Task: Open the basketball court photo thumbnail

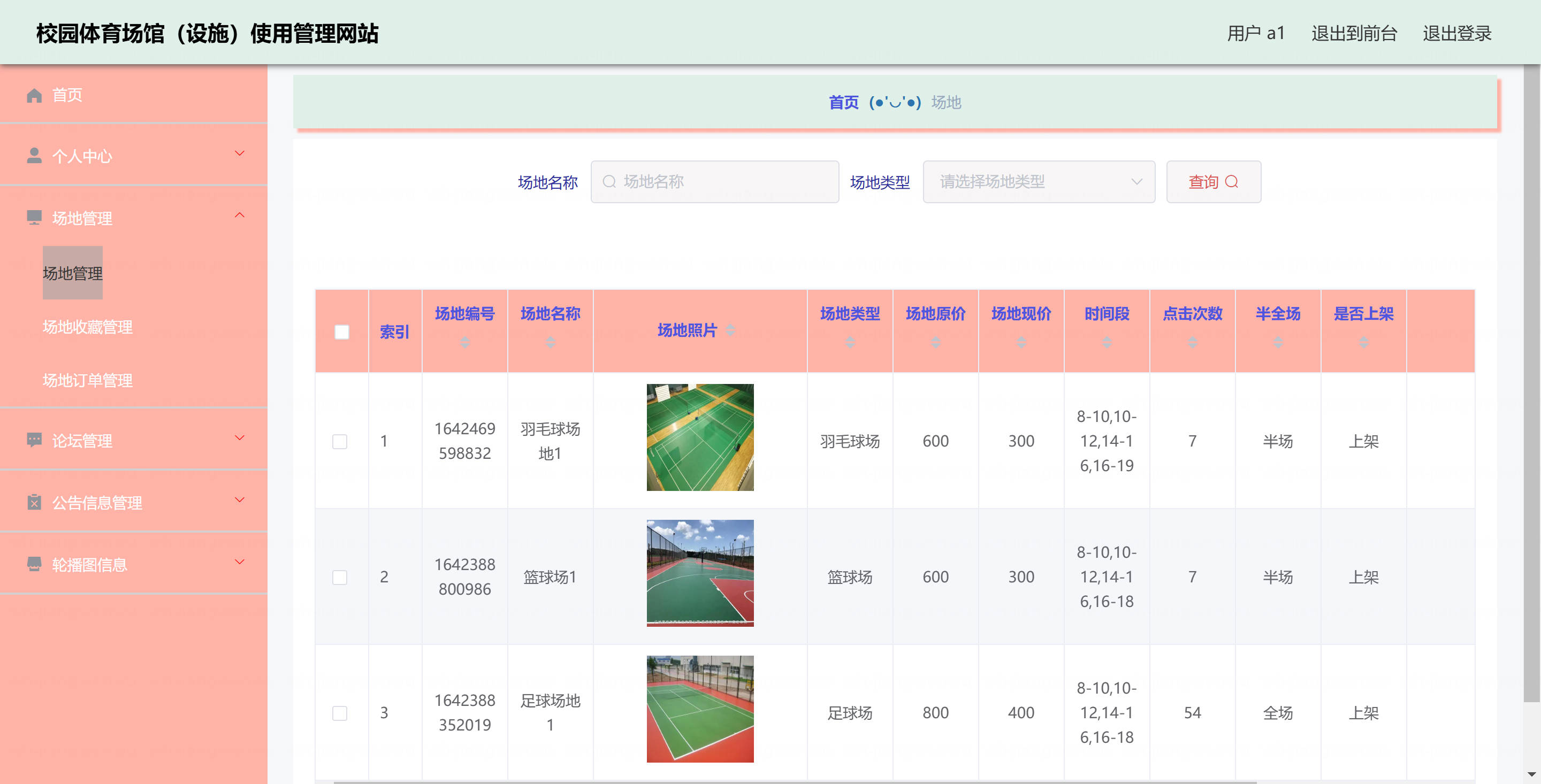Action: coord(700,573)
